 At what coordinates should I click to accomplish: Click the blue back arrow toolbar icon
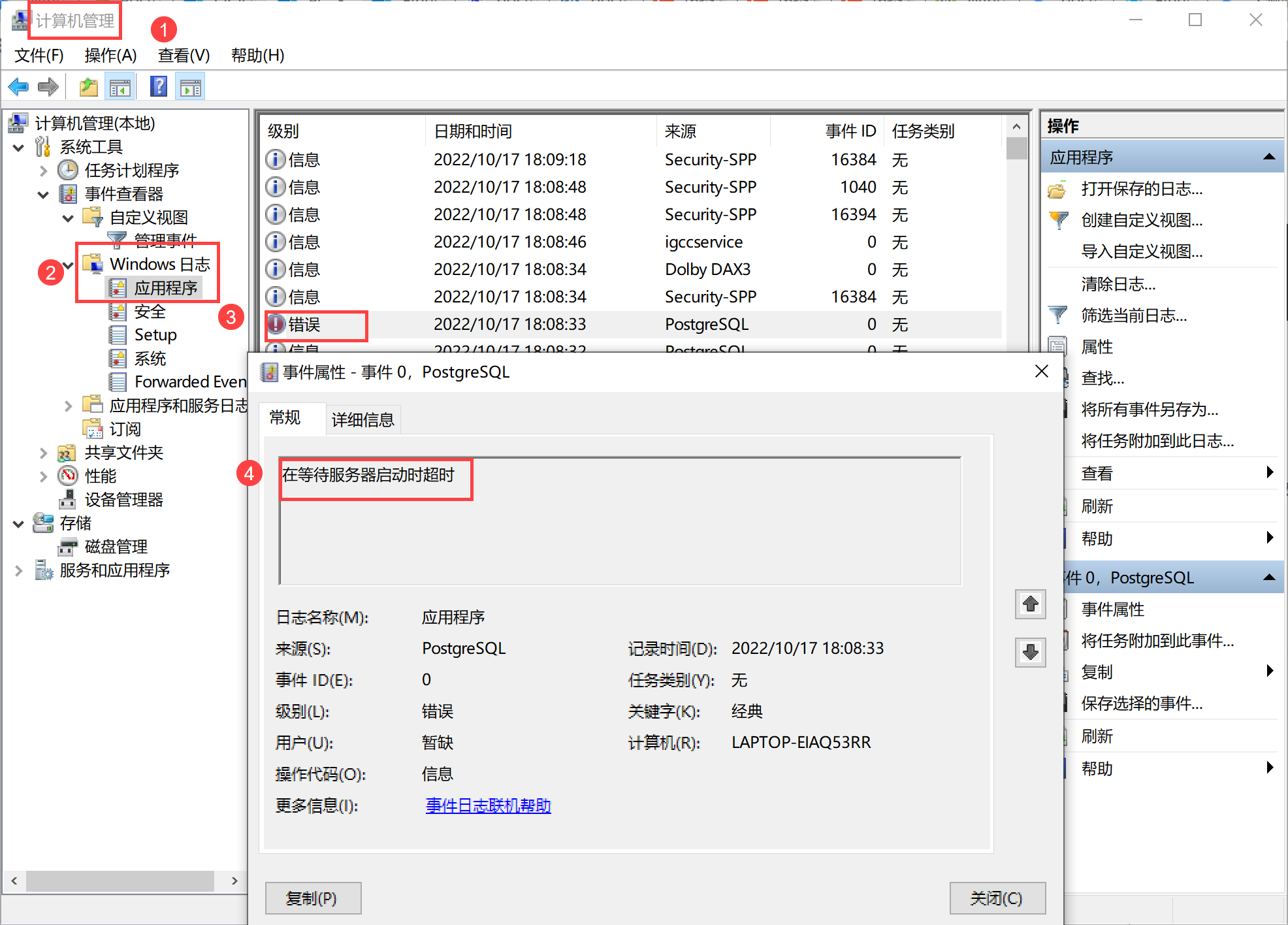point(18,86)
